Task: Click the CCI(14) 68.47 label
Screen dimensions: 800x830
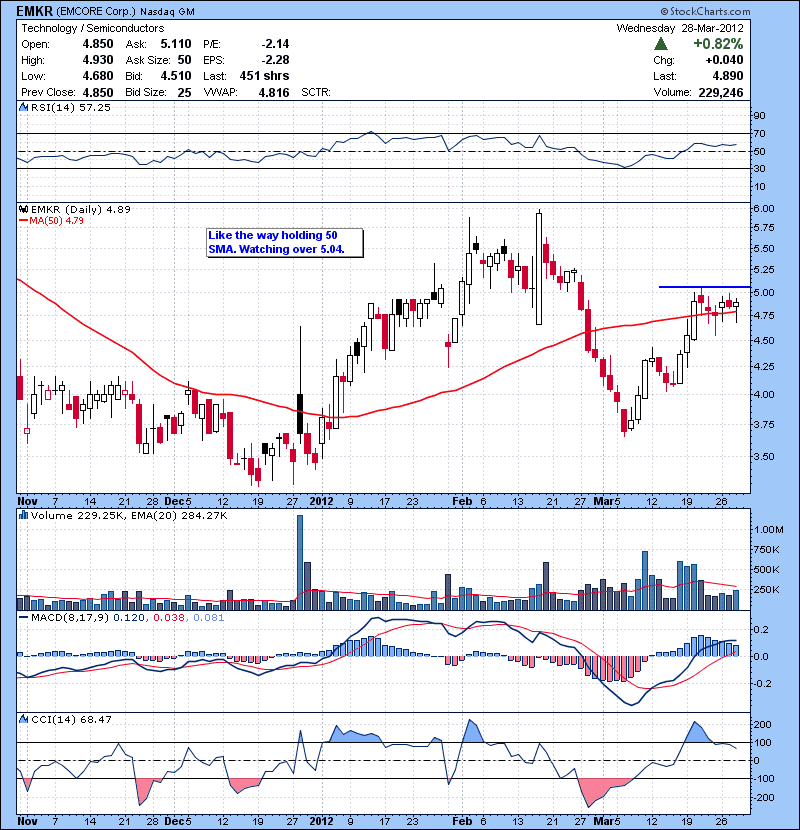Action: 71,719
